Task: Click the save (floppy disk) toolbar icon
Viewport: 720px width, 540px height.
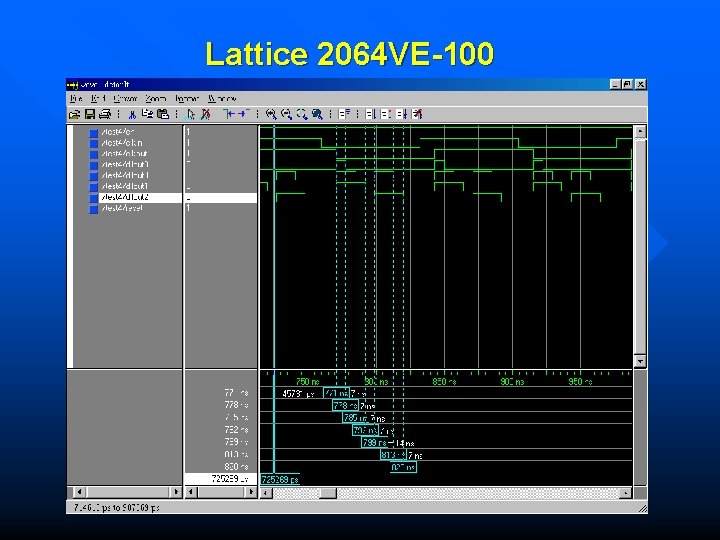Action: 90,114
